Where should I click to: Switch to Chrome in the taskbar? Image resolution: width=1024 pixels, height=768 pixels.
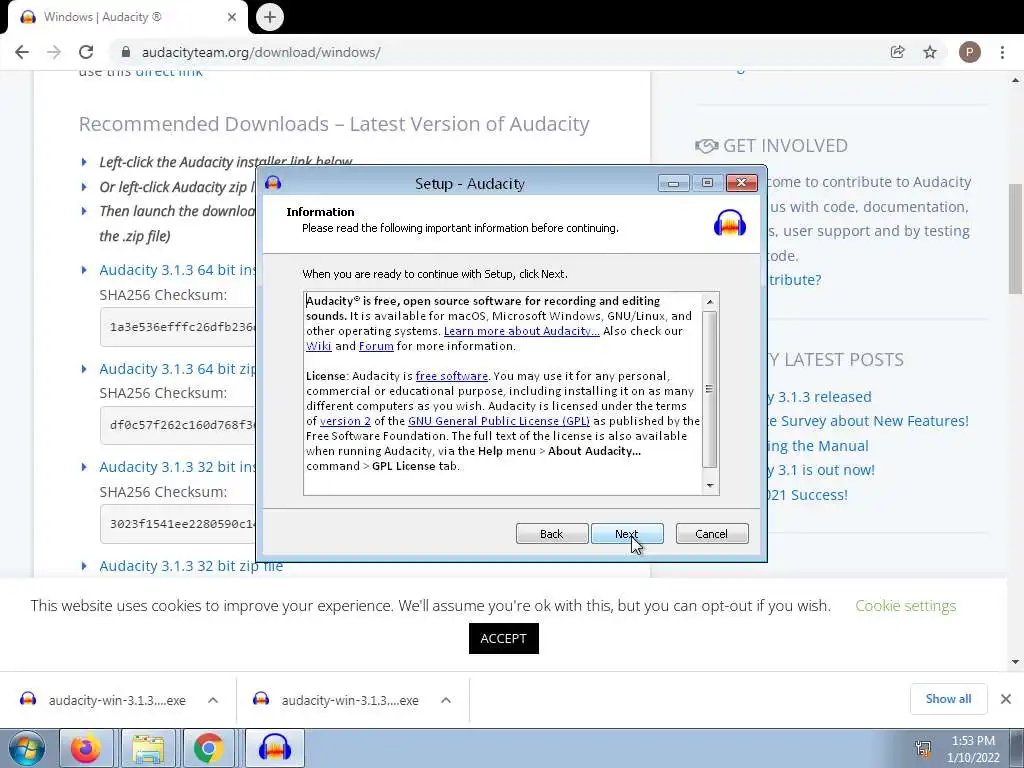click(x=209, y=748)
